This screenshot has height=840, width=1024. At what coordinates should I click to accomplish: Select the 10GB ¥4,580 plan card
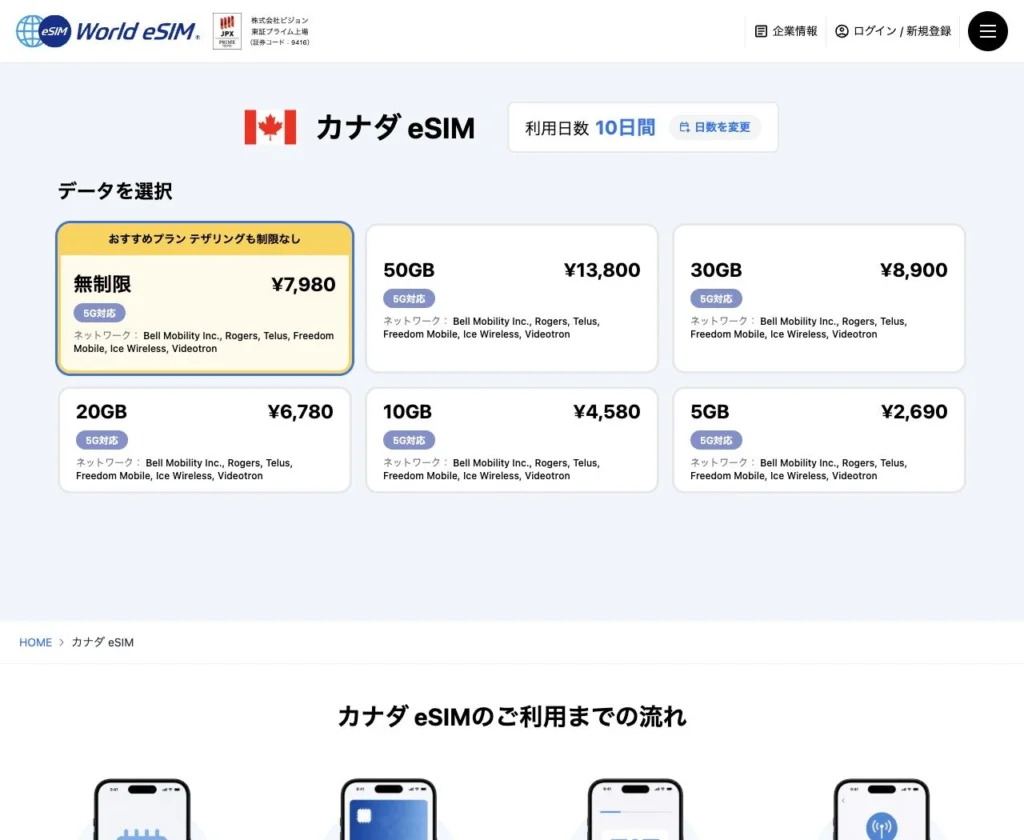coord(512,440)
